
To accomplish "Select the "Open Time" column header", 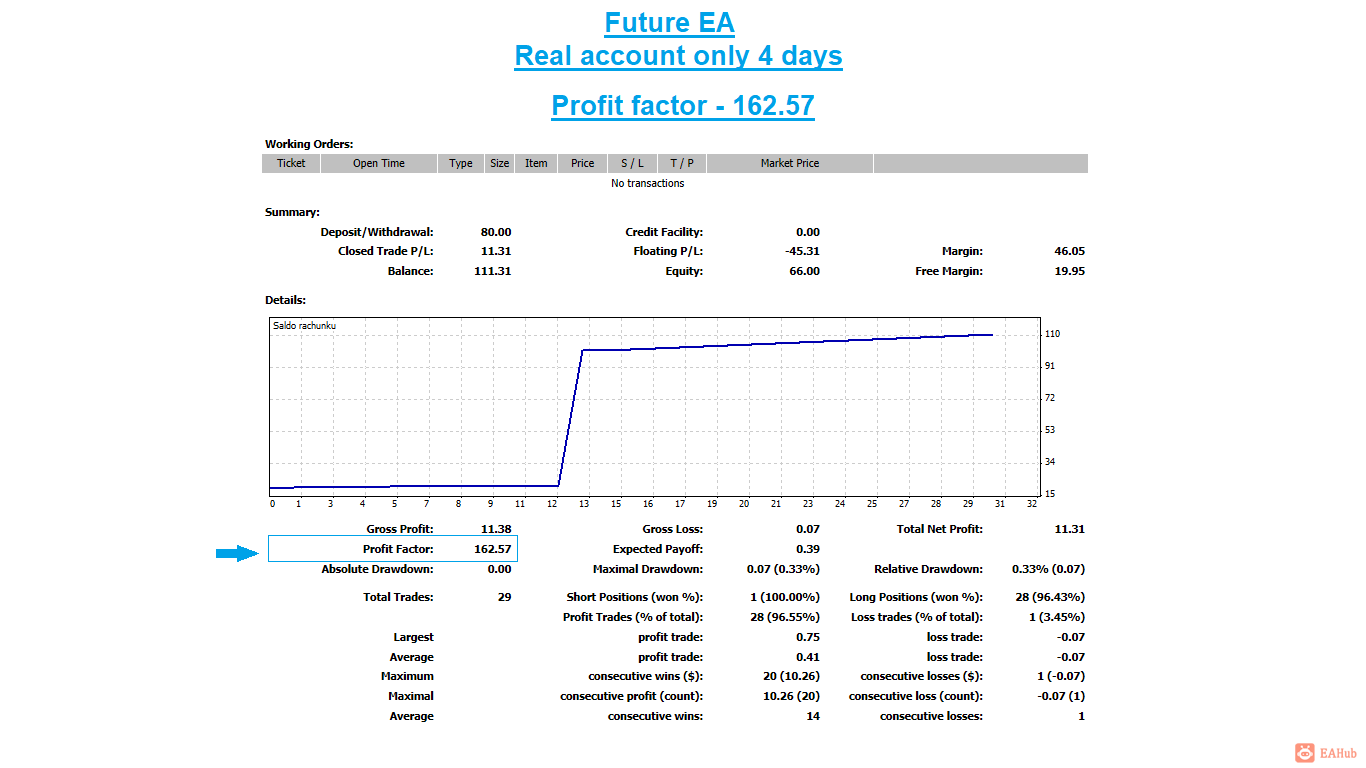I will tap(379, 163).
